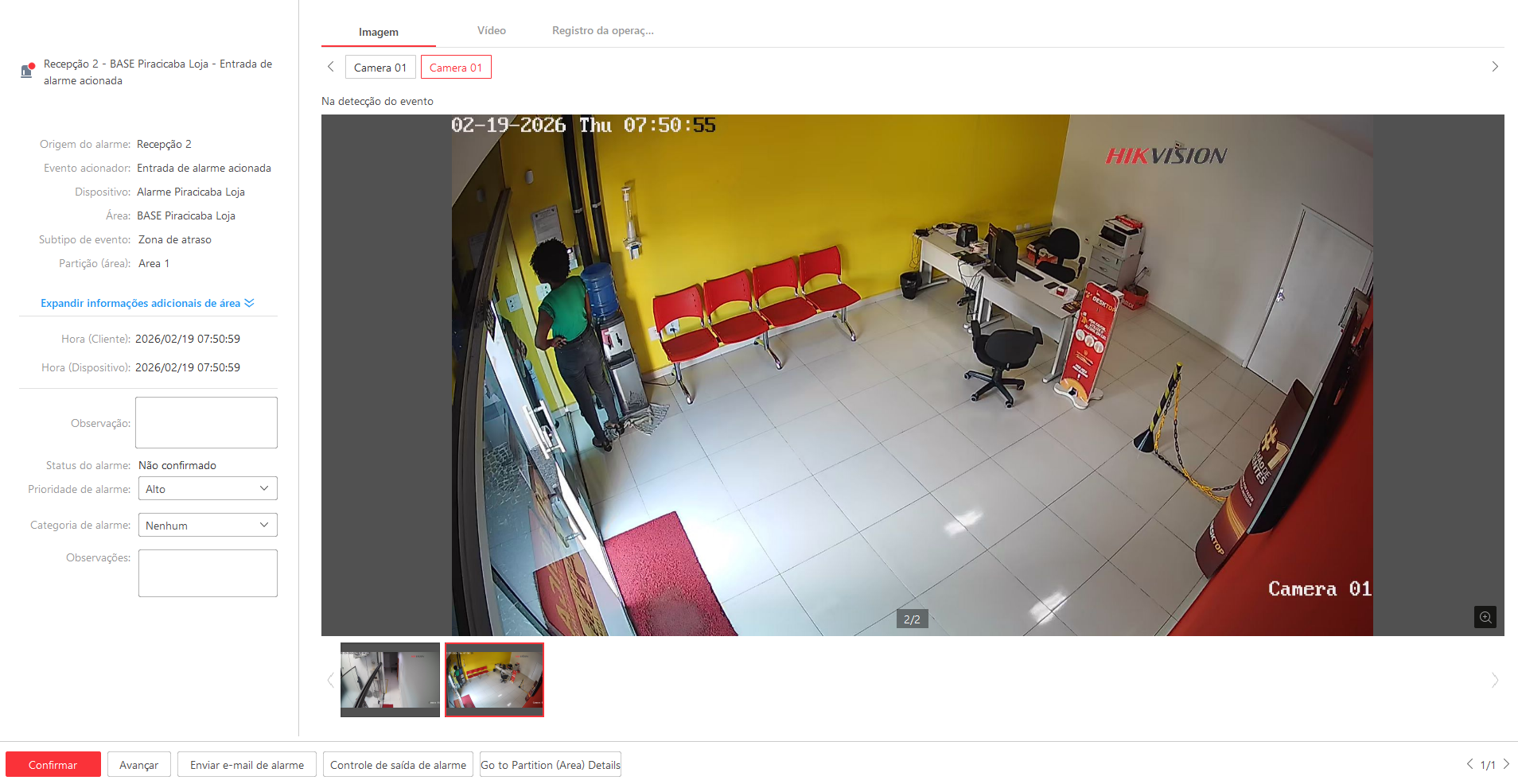Click into the Observação text field
Image resolution: width=1518 pixels, height=784 pixels.
click(x=206, y=423)
